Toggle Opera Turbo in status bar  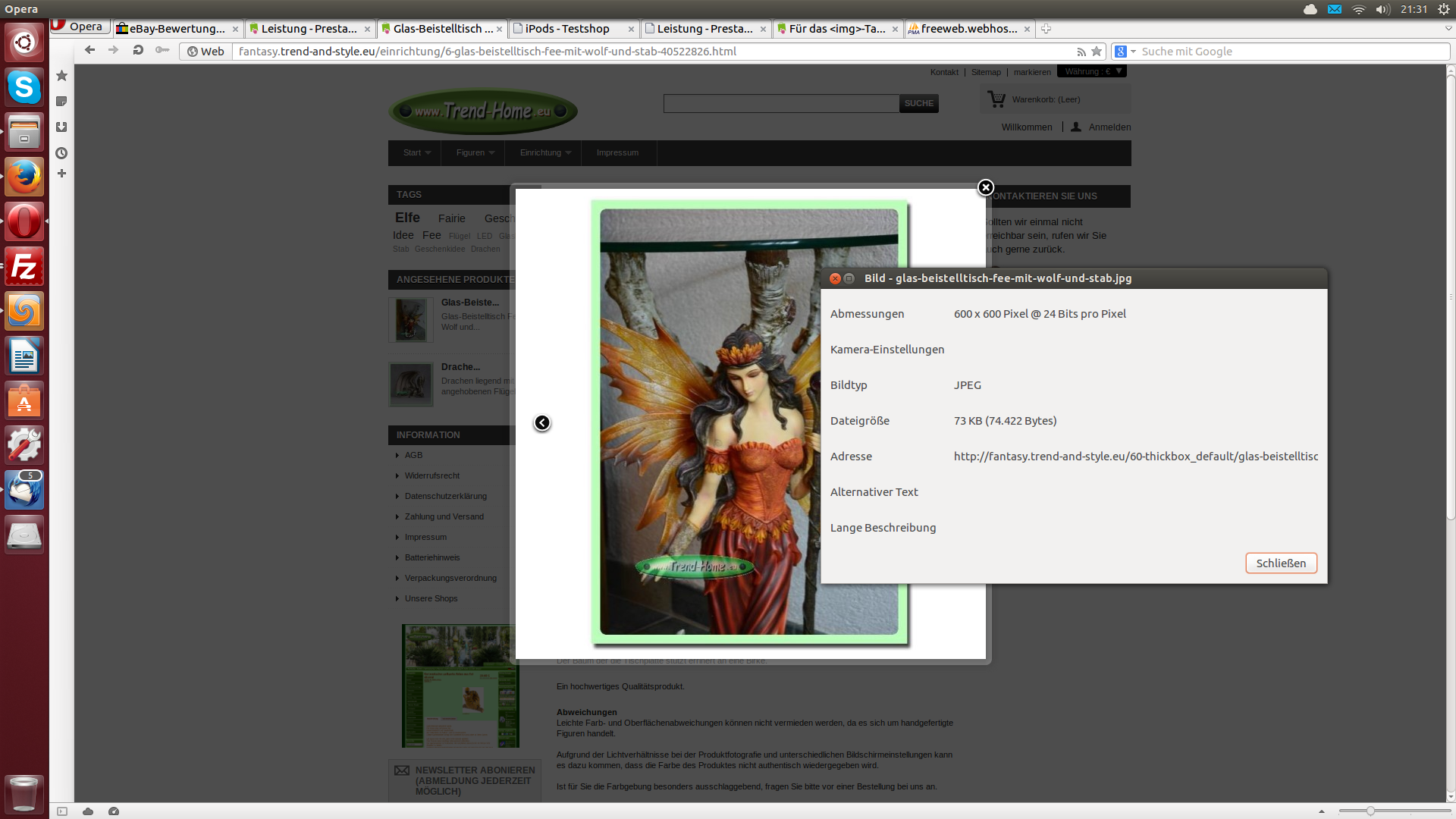114,811
